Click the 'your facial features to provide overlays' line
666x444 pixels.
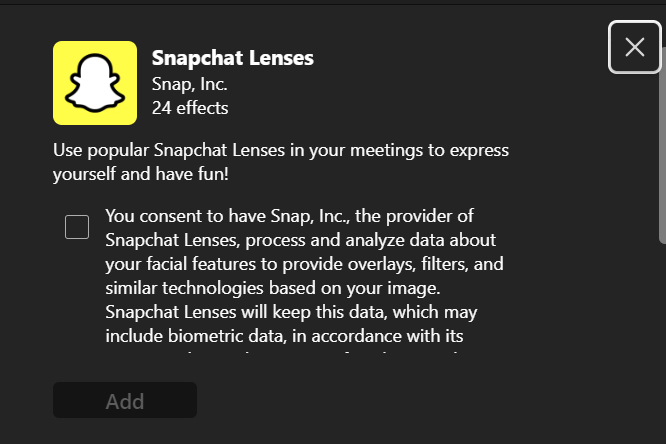click(303, 264)
